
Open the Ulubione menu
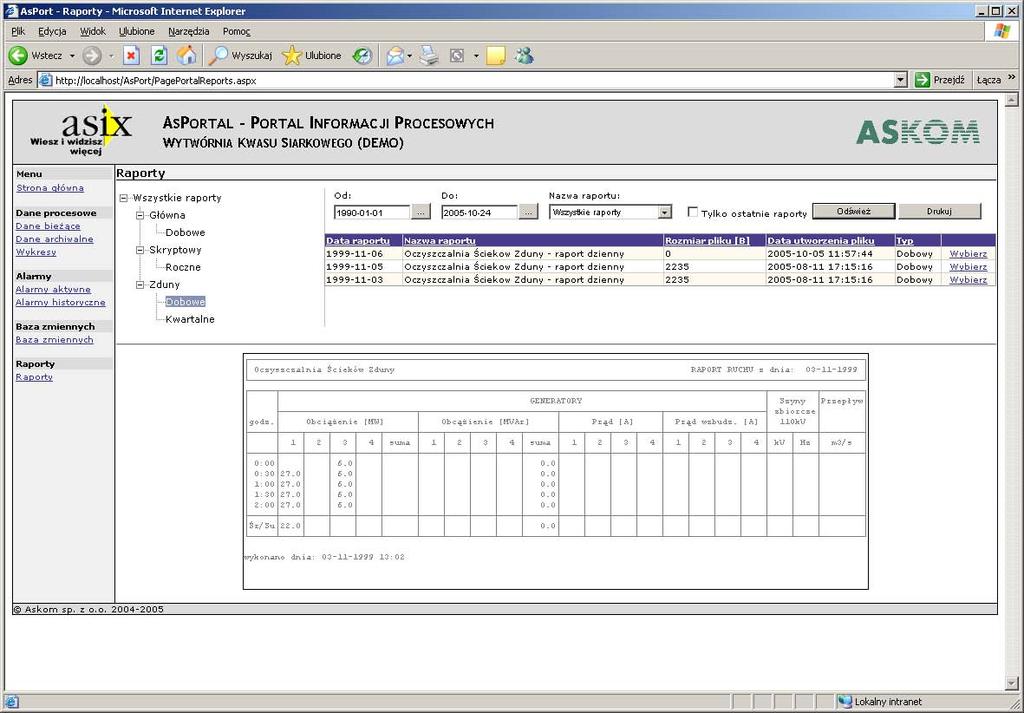(136, 31)
